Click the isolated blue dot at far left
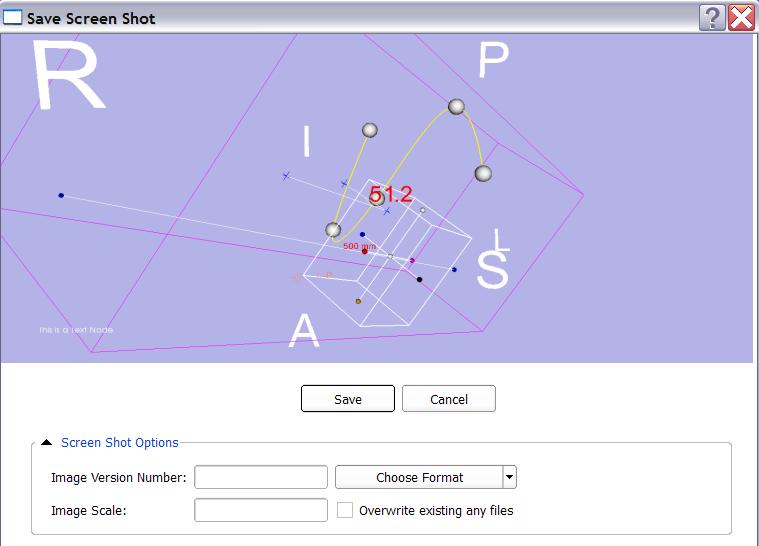759x546 pixels. coord(61,195)
